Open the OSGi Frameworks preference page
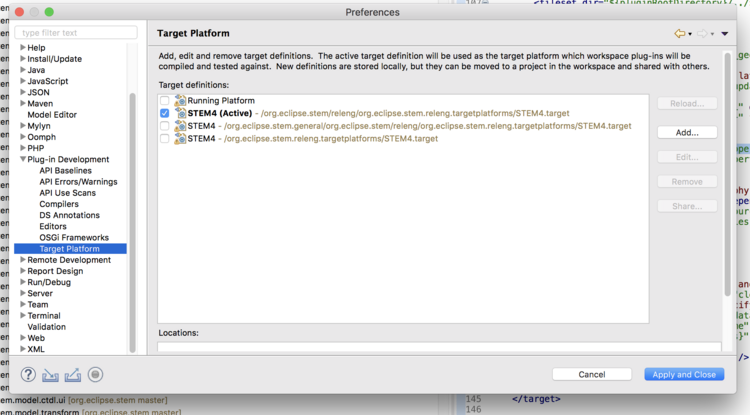This screenshot has width=750, height=415. coord(74,238)
